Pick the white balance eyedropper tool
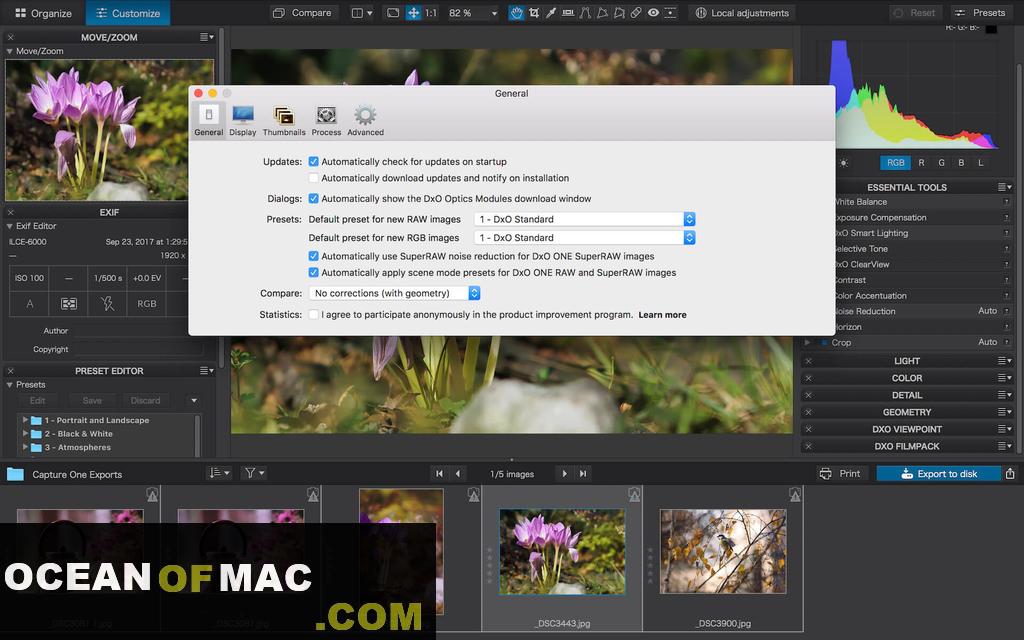 point(551,13)
